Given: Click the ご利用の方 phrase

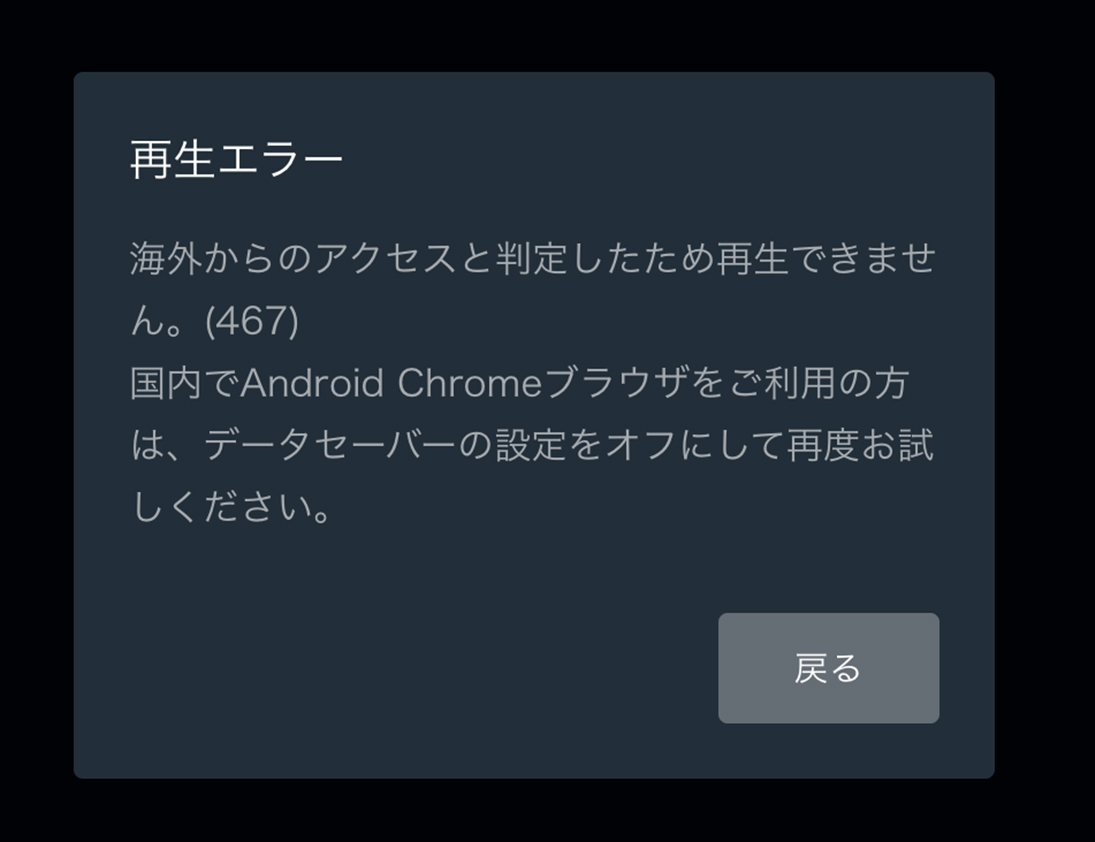Looking at the screenshot, I should point(818,383).
